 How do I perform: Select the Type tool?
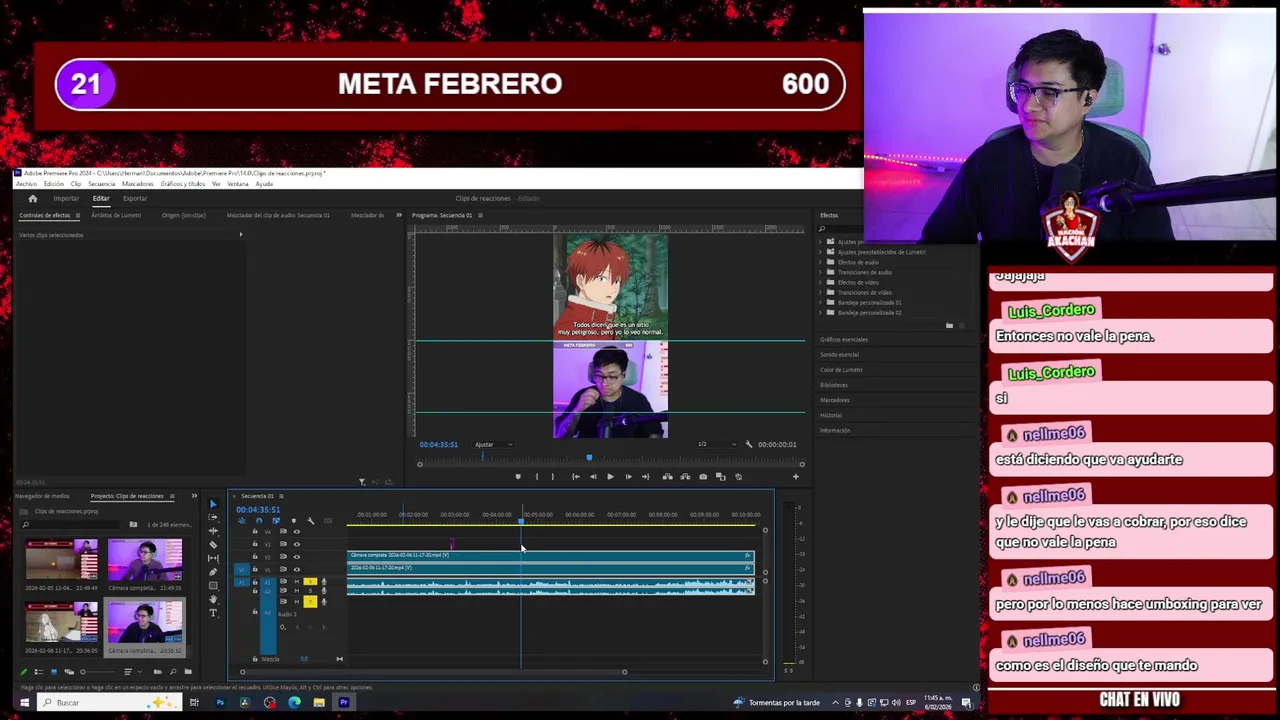213,613
